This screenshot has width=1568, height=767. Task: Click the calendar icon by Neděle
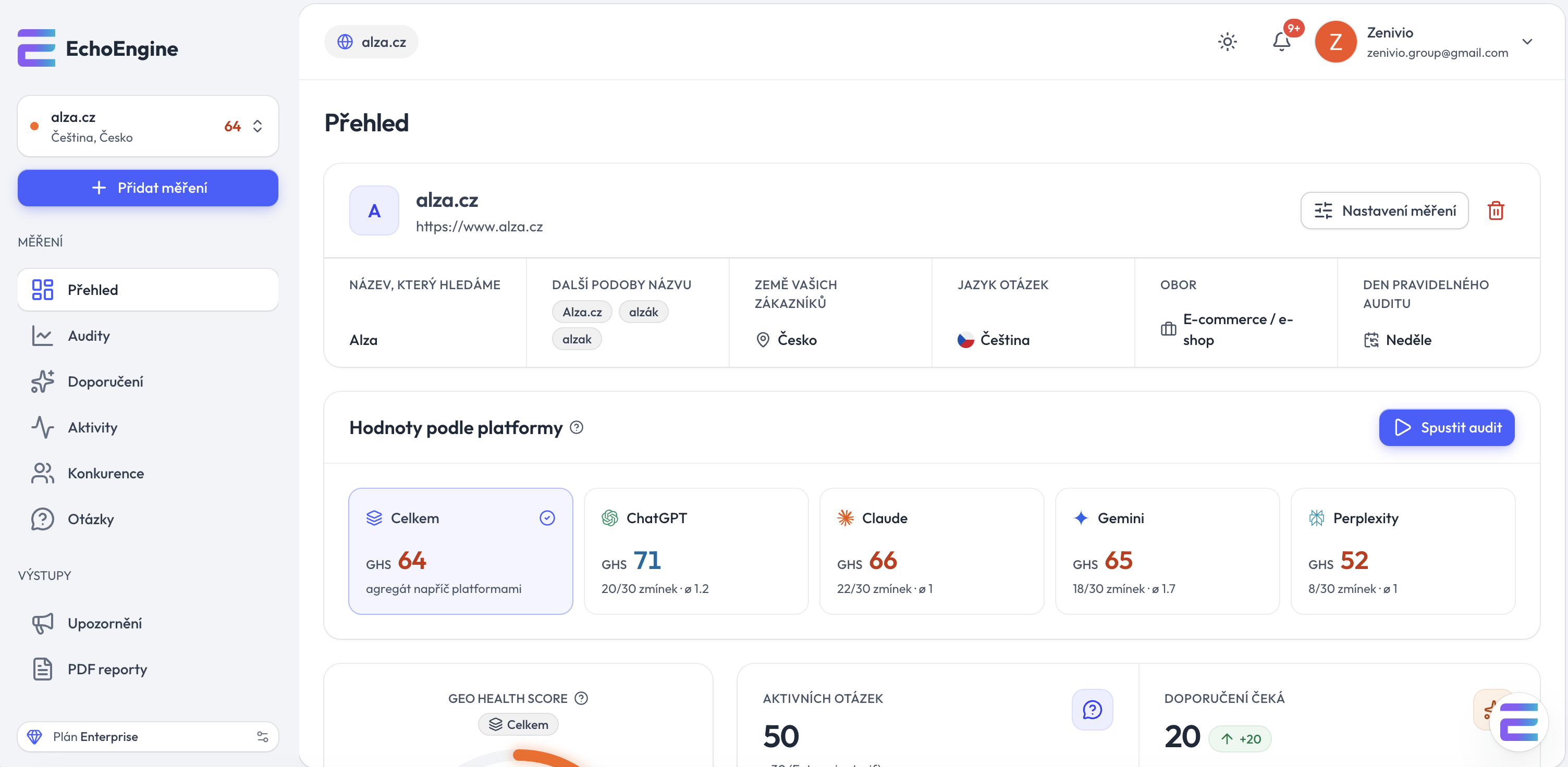1371,339
